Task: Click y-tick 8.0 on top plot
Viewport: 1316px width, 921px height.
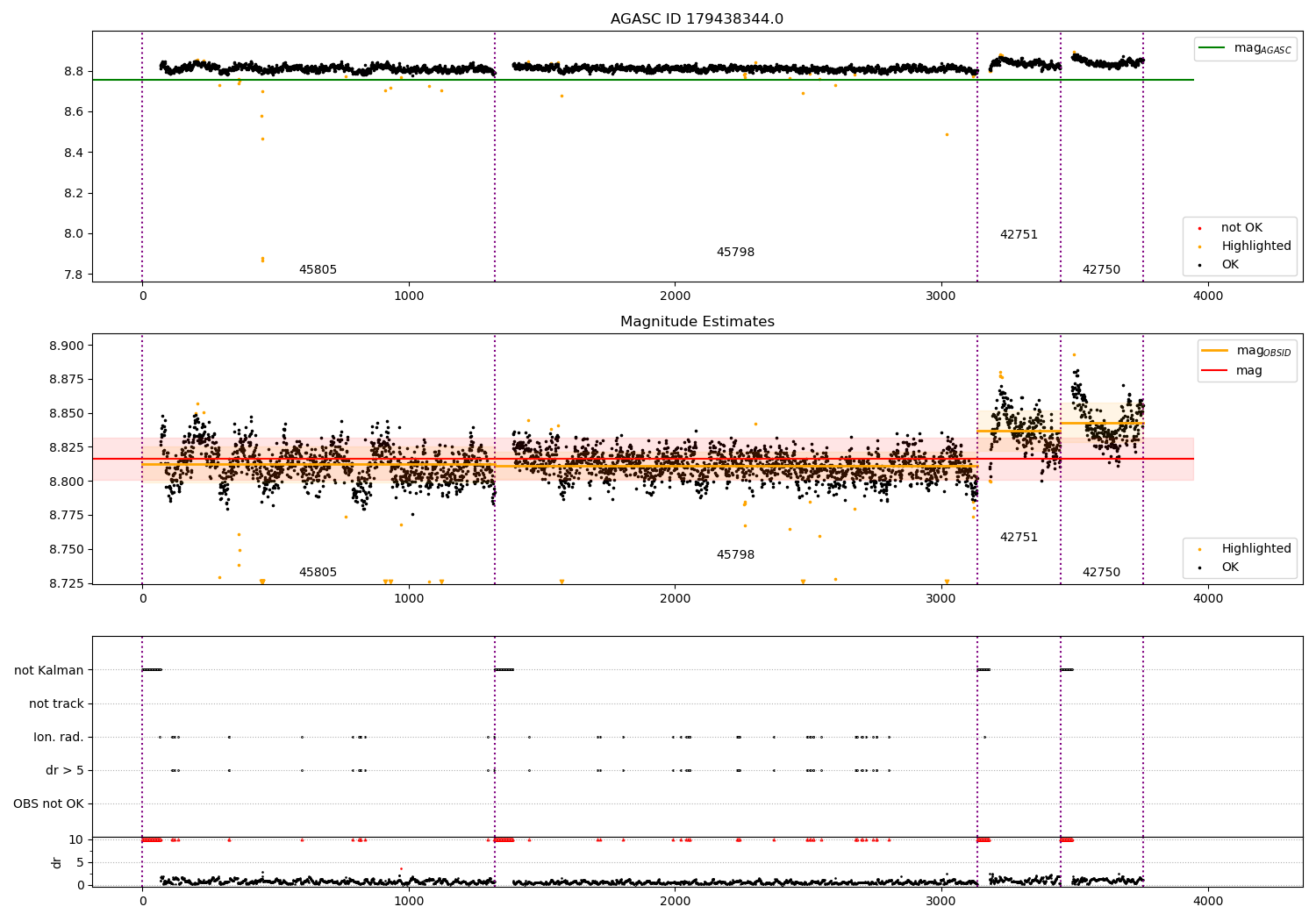Action: [74, 234]
